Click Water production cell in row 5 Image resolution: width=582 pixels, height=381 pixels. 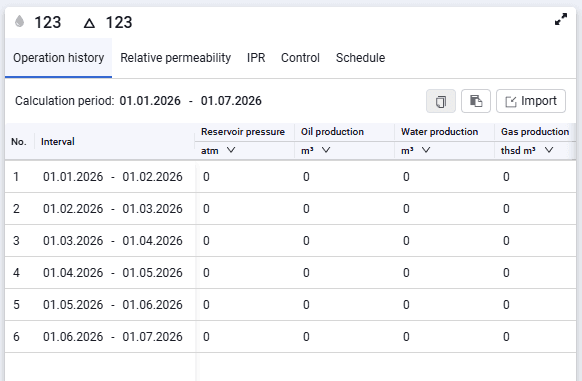tap(445, 305)
